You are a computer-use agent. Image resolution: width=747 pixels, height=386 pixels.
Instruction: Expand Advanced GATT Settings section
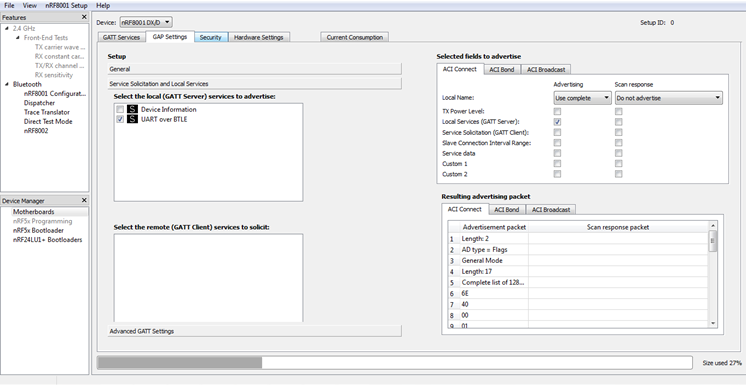(254, 331)
